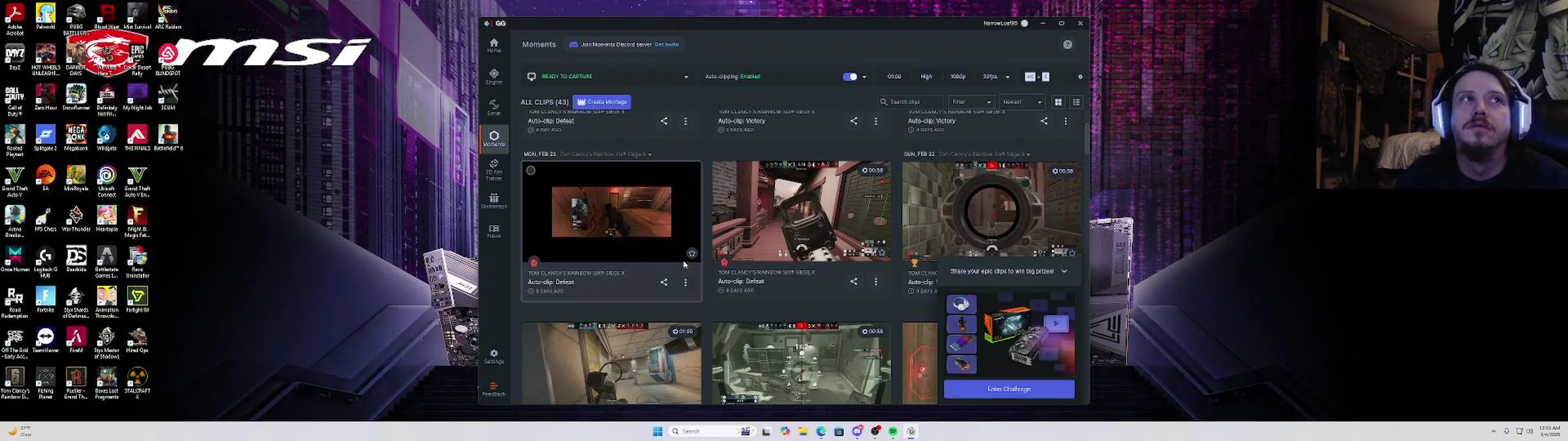Collapse the 'Share your epic clips' banner

click(1064, 271)
